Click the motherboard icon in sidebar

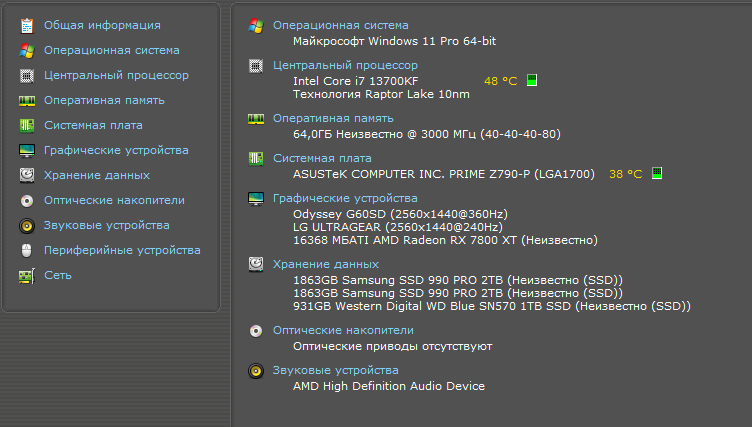(x=27, y=125)
